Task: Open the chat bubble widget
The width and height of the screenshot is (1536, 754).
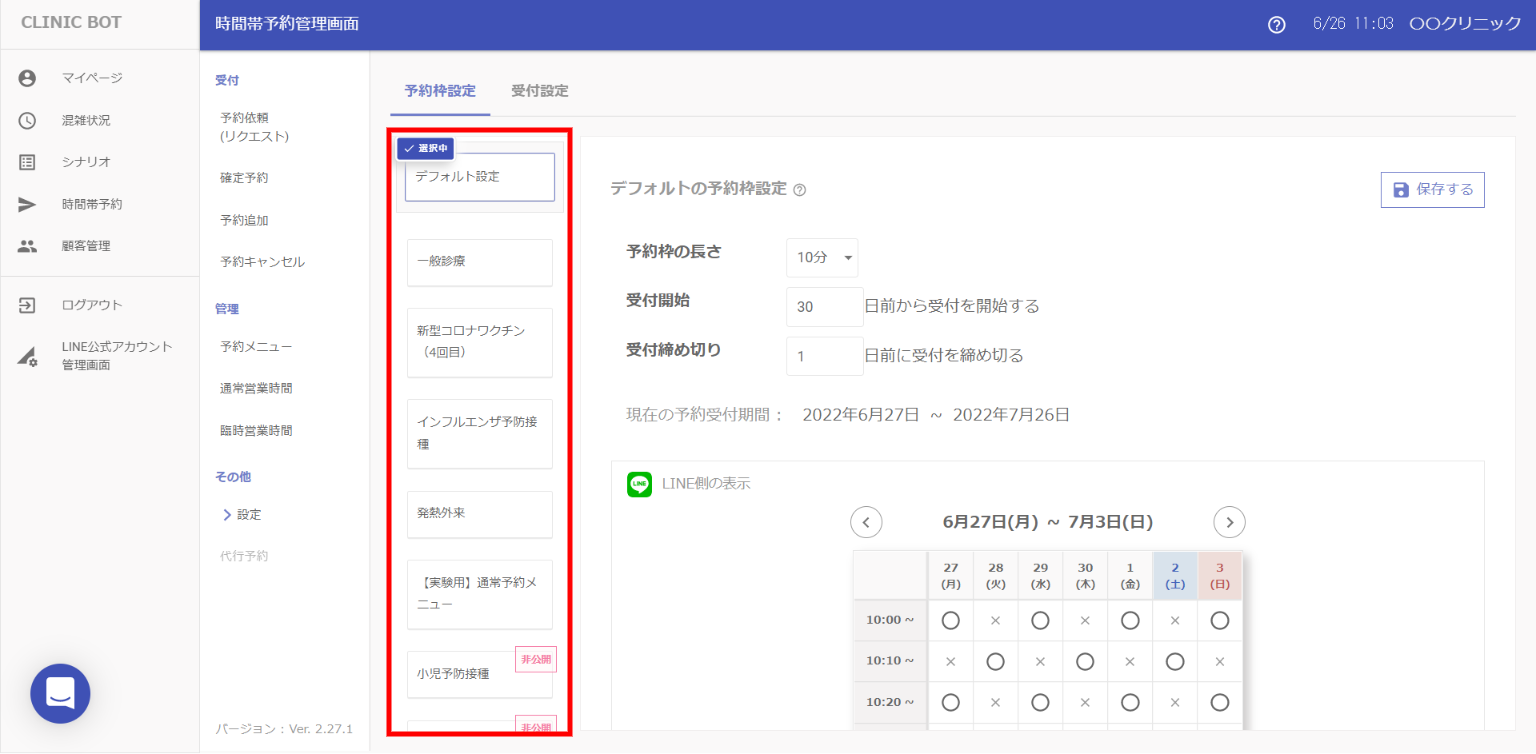Action: 60,693
